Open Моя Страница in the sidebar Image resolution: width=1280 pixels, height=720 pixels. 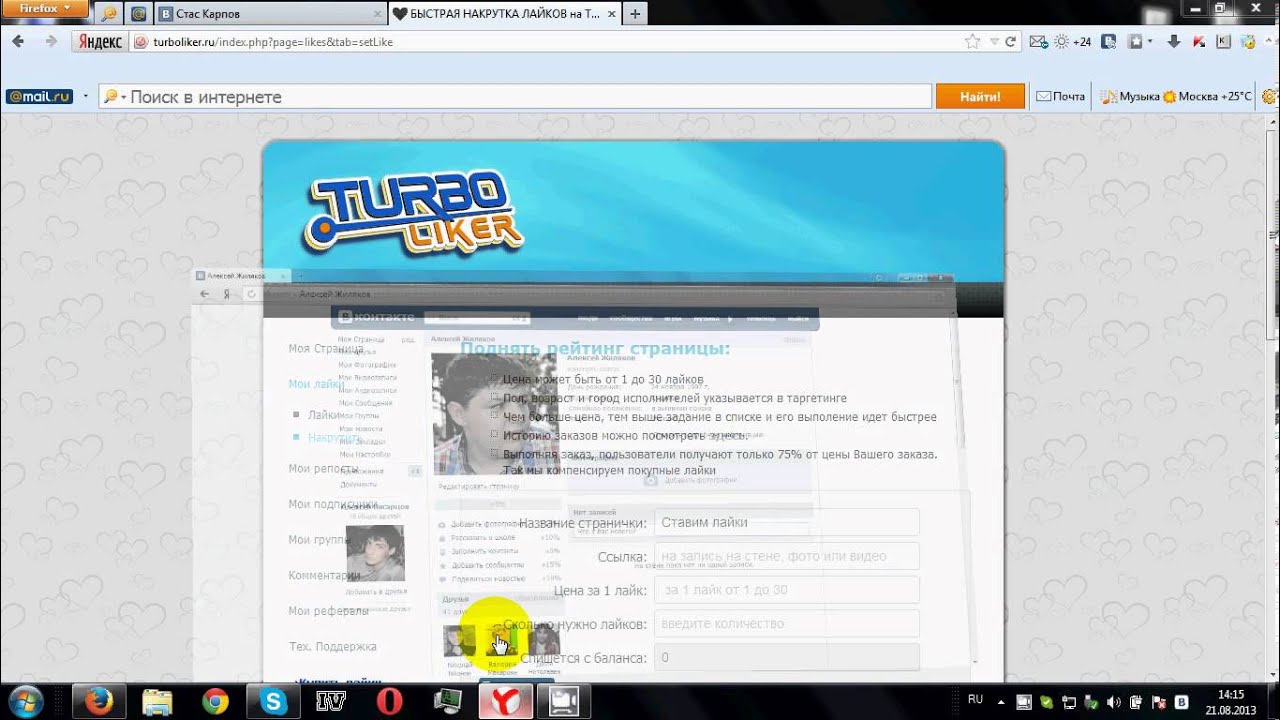point(325,349)
